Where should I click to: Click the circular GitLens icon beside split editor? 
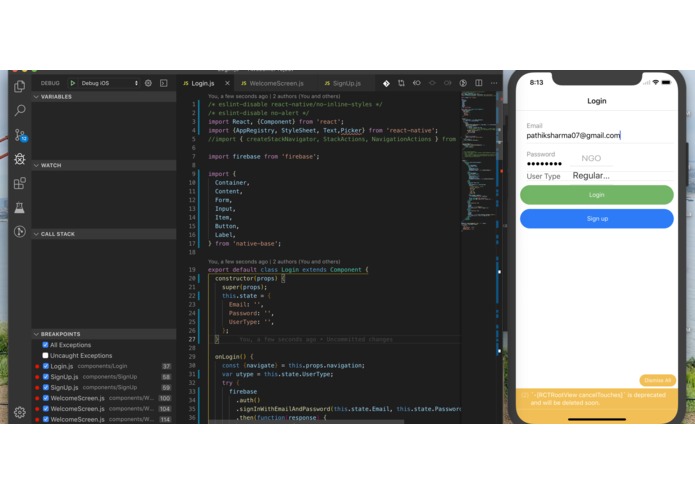[x=463, y=83]
